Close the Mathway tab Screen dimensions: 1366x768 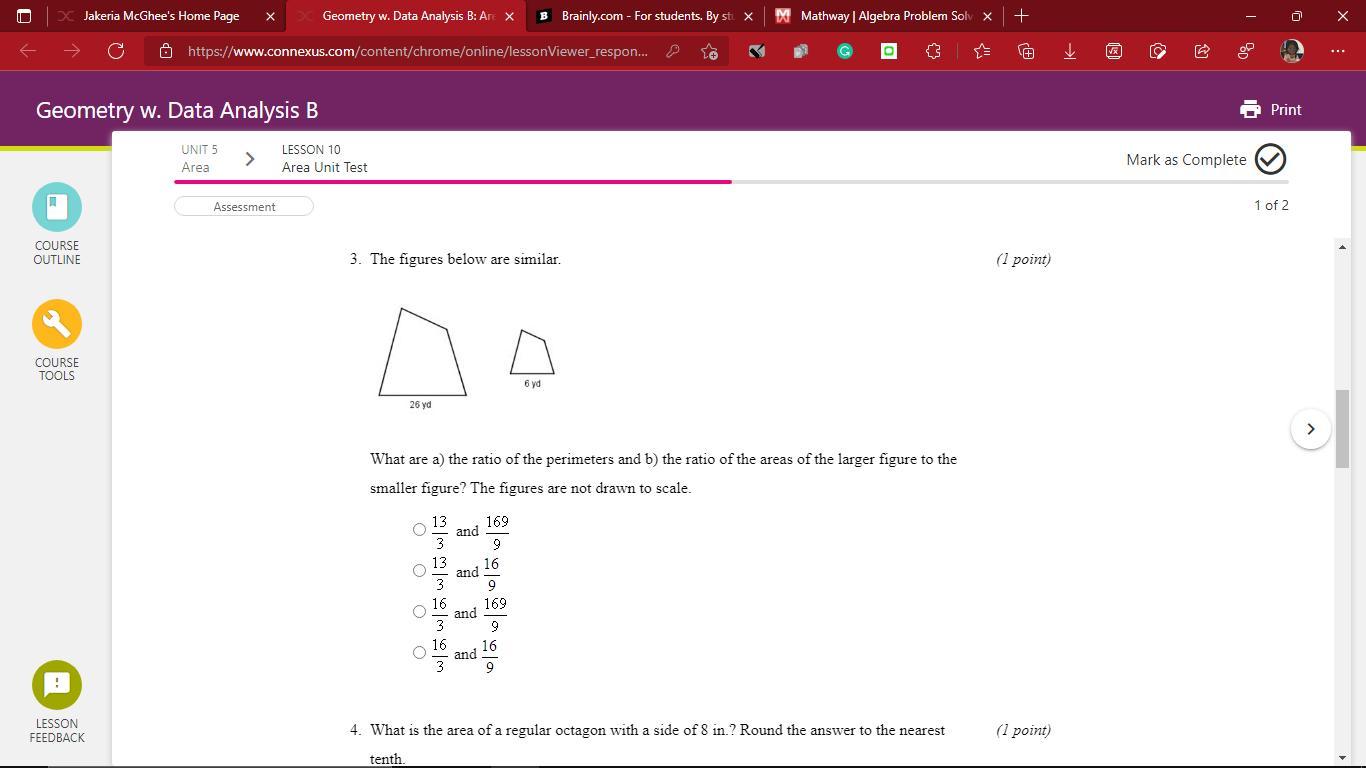[988, 16]
